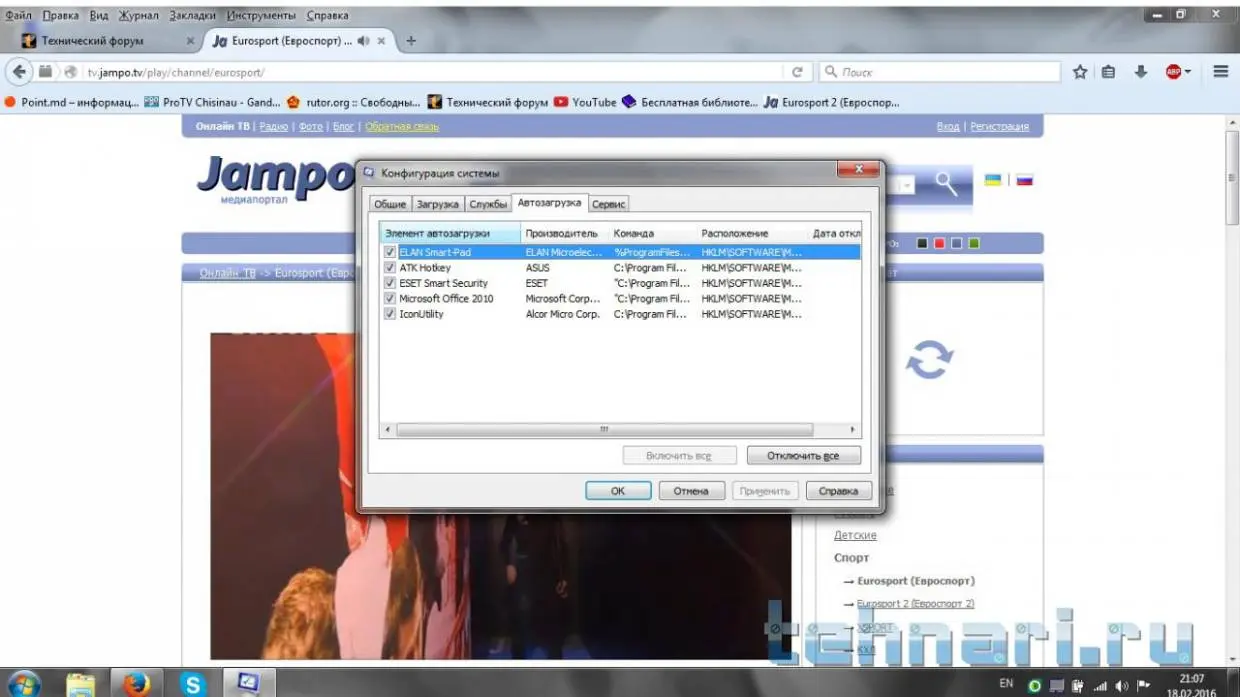Screen dimensions: 1240x697
Task: Open network signal tray icon
Action: (1100, 686)
